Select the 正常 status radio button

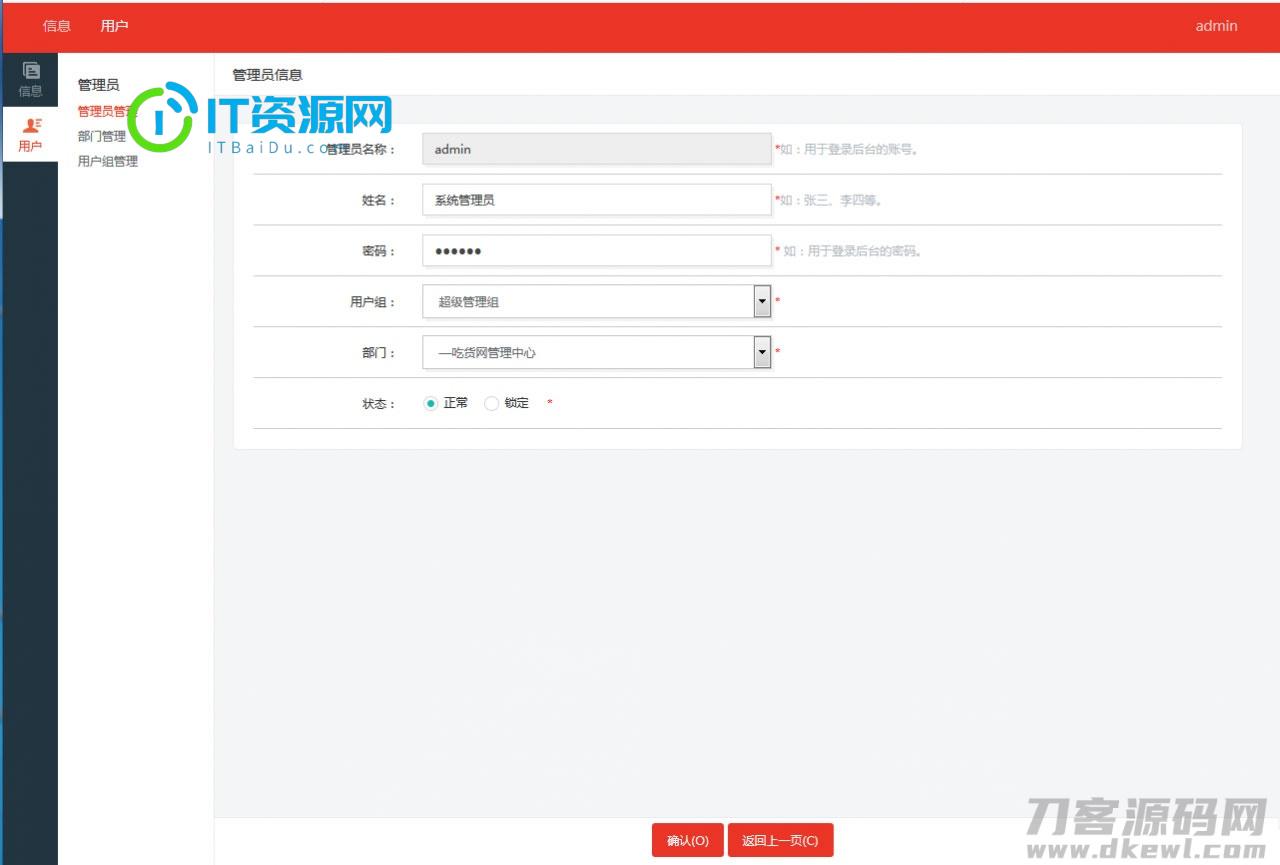point(431,403)
